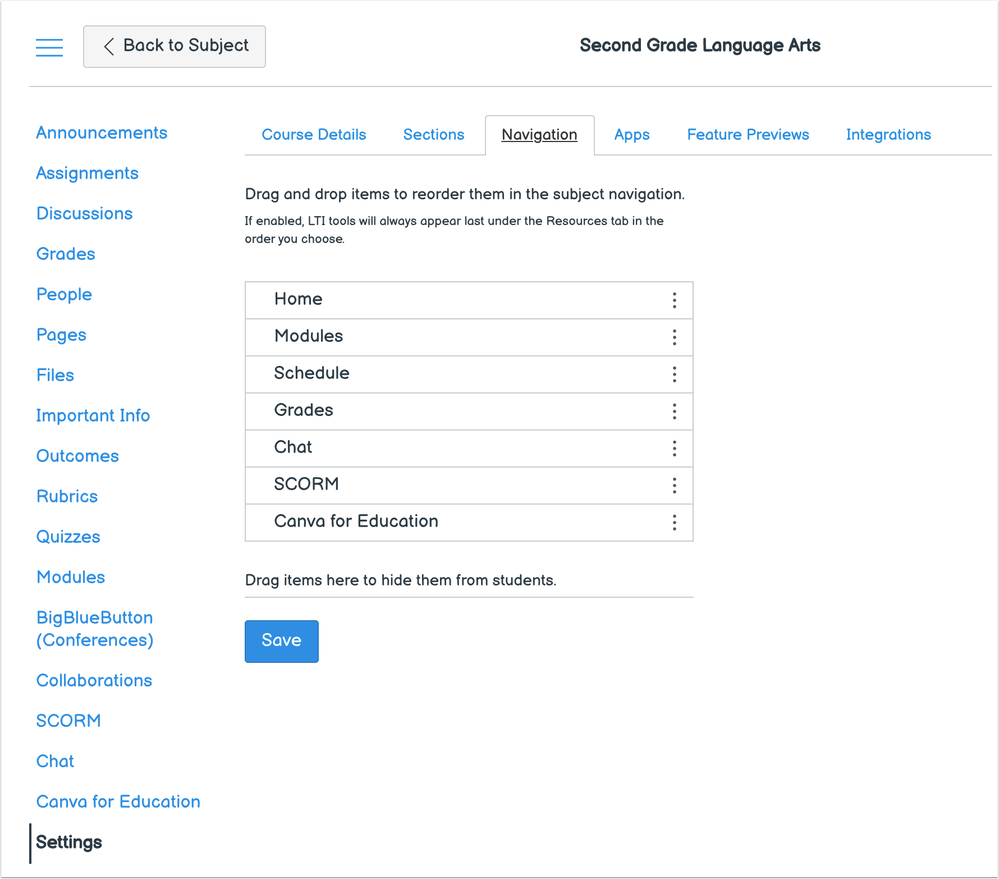The height and width of the screenshot is (879, 999).
Task: Open options menu for Schedule row
Action: tap(674, 374)
